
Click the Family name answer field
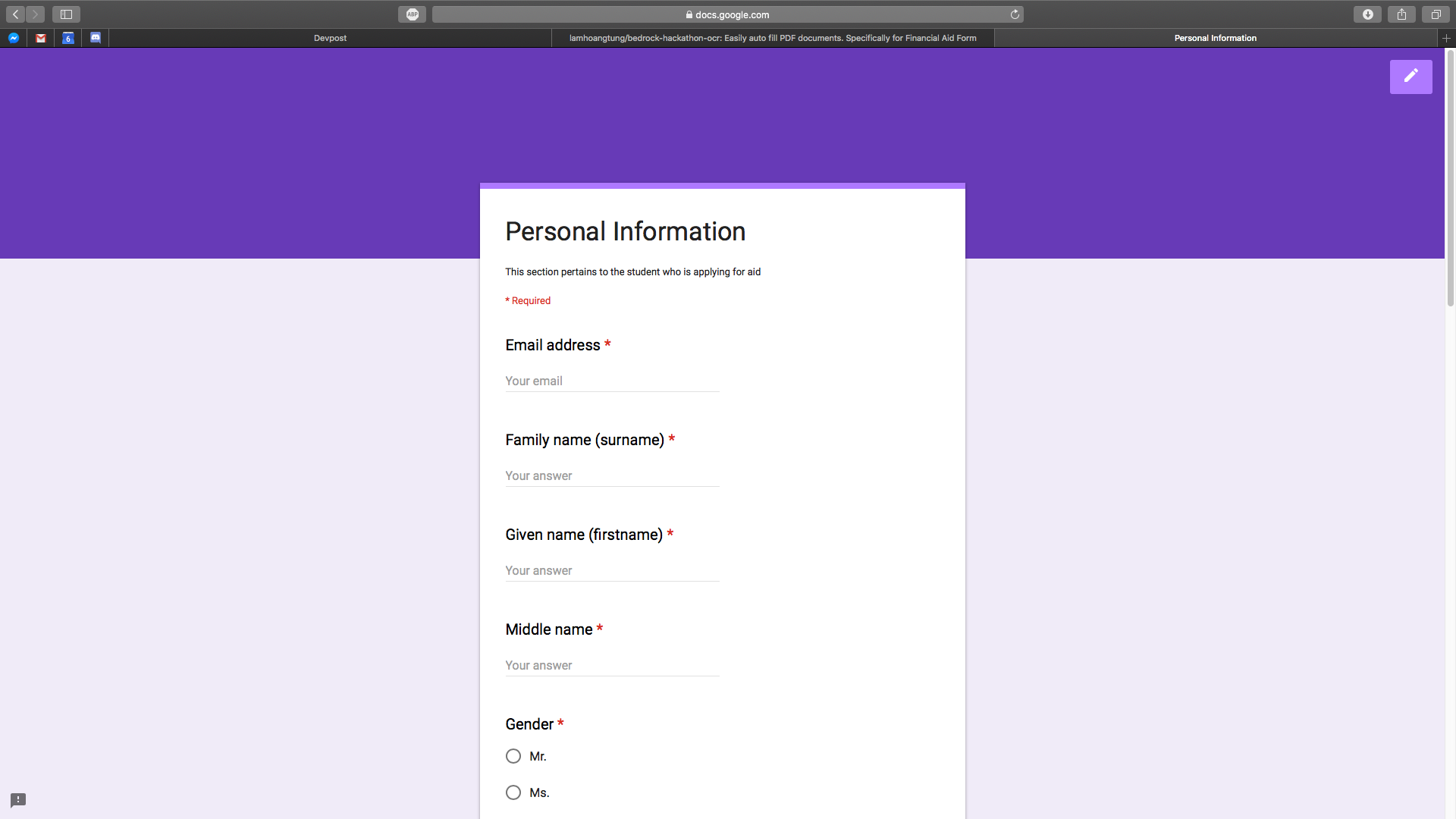click(x=611, y=475)
